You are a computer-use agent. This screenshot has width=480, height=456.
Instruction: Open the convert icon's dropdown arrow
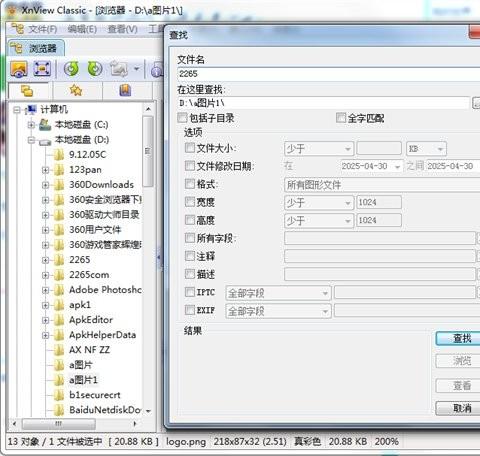(136, 69)
